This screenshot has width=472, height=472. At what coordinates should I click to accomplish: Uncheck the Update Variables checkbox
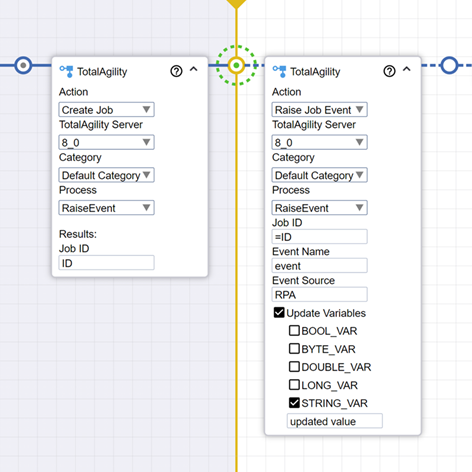click(279, 313)
